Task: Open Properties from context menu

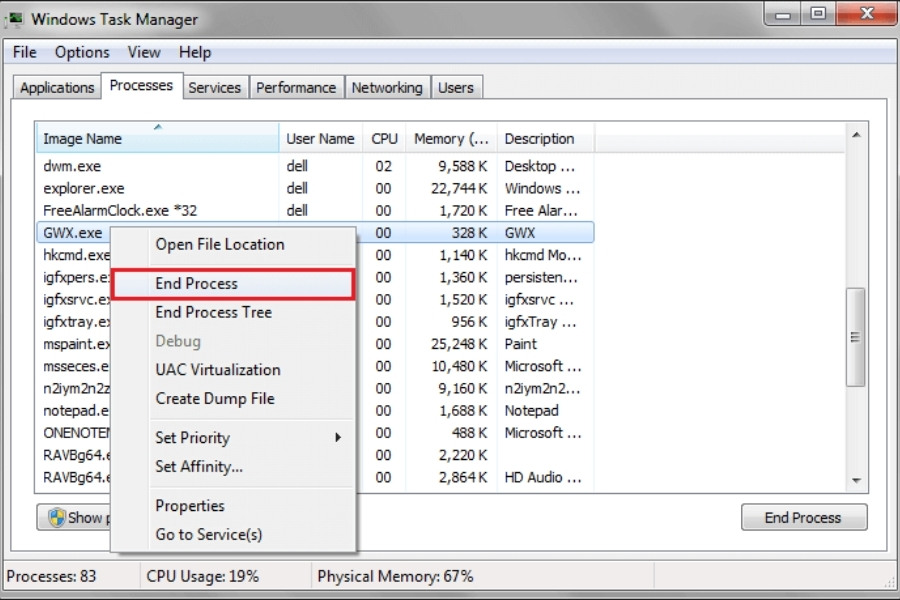Action: [x=189, y=506]
